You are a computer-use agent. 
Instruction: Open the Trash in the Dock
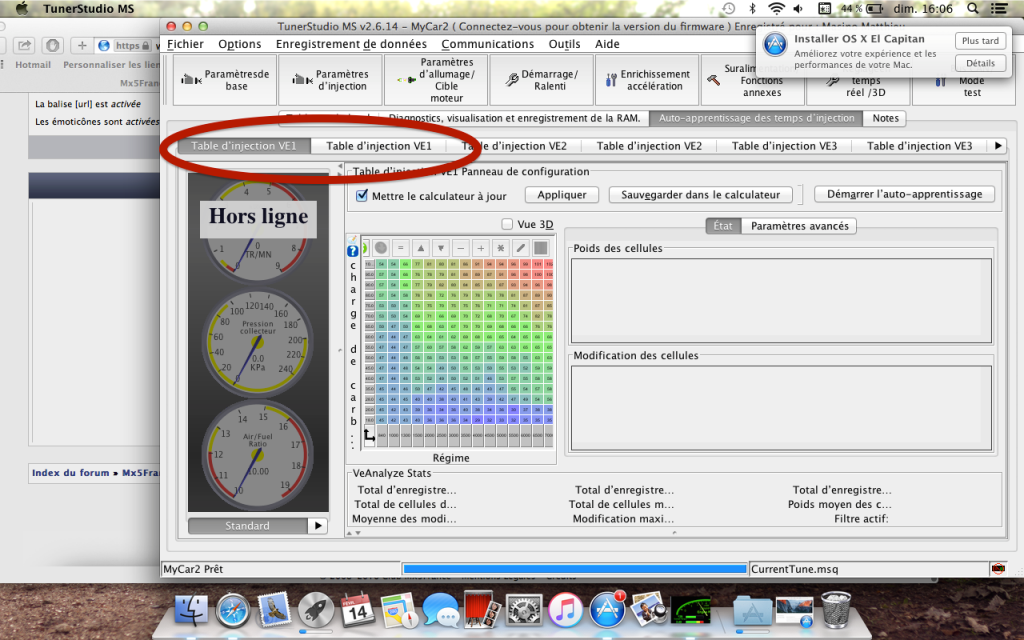point(836,610)
